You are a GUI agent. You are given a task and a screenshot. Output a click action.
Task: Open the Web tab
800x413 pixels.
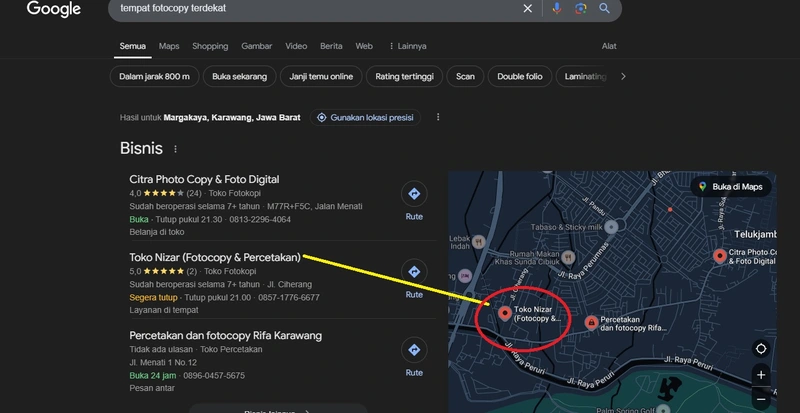(x=364, y=46)
